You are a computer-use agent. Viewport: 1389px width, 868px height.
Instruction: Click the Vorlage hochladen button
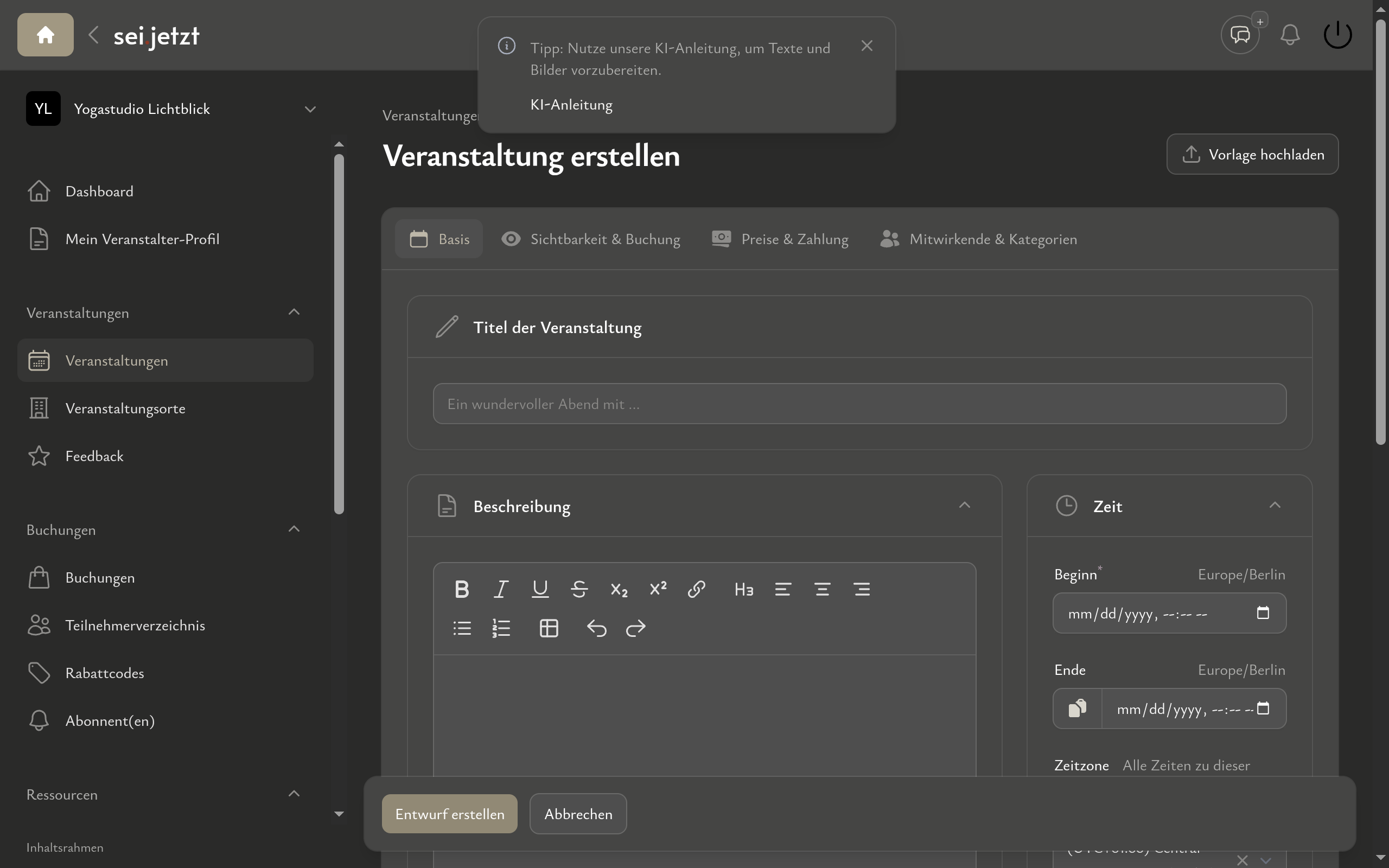pos(1252,154)
